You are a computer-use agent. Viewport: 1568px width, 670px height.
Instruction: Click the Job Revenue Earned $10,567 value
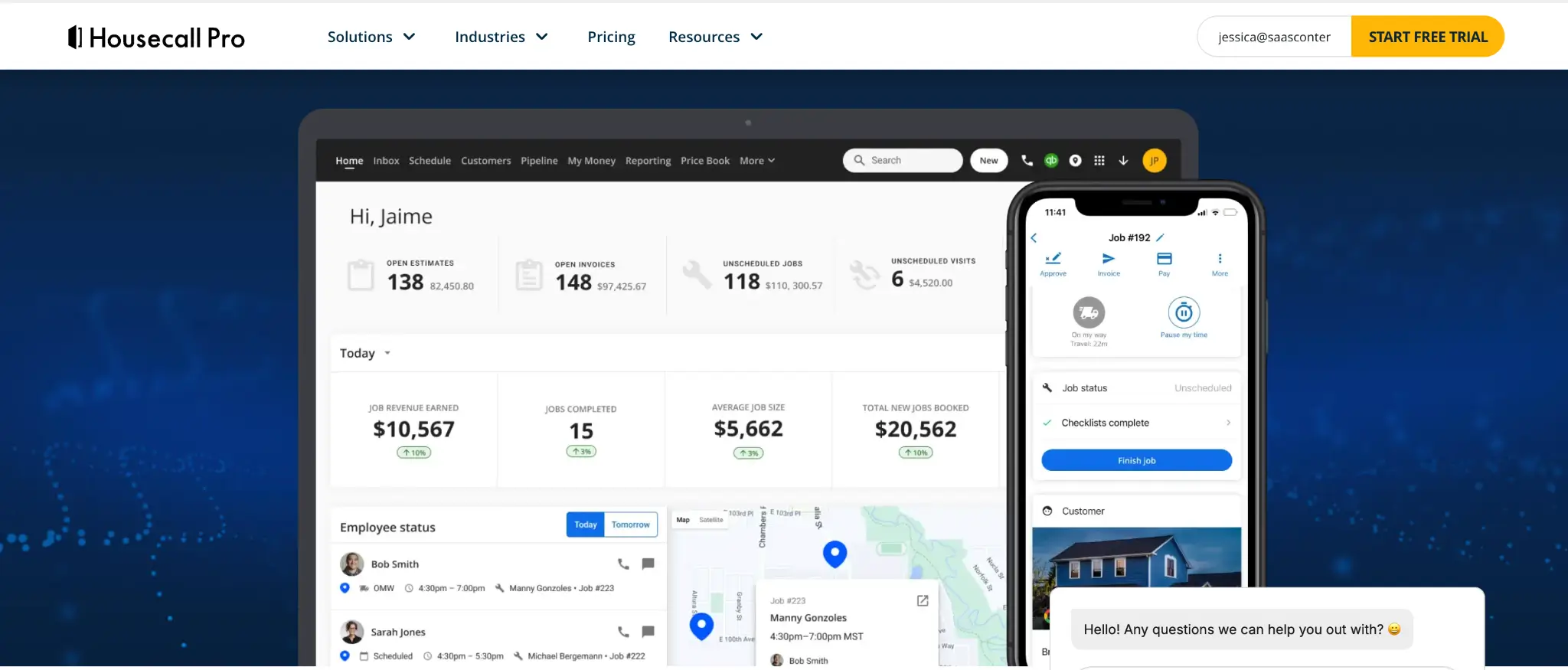pos(413,430)
